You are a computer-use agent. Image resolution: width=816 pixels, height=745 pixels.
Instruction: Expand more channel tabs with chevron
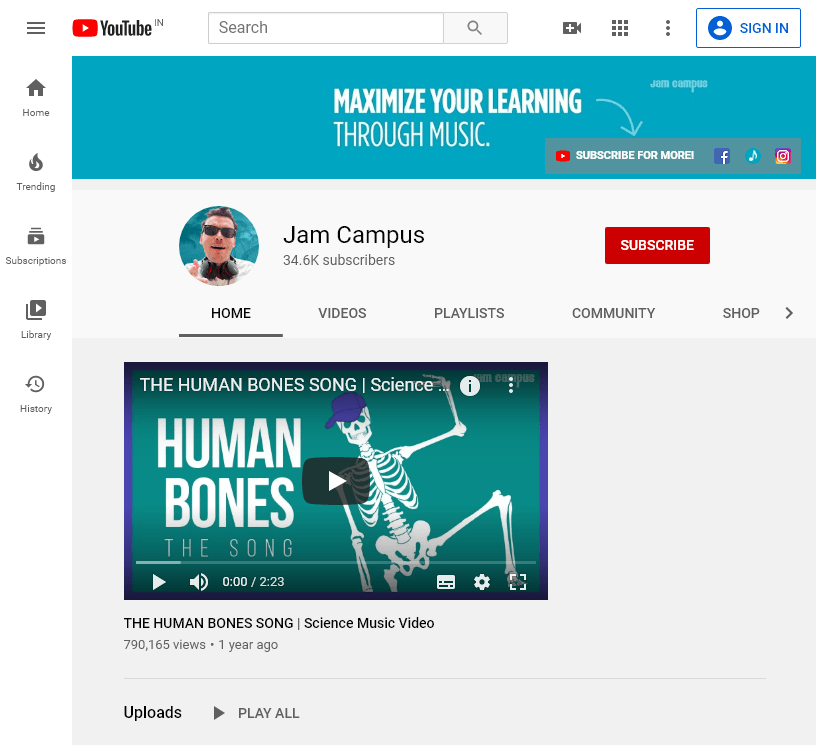click(789, 313)
